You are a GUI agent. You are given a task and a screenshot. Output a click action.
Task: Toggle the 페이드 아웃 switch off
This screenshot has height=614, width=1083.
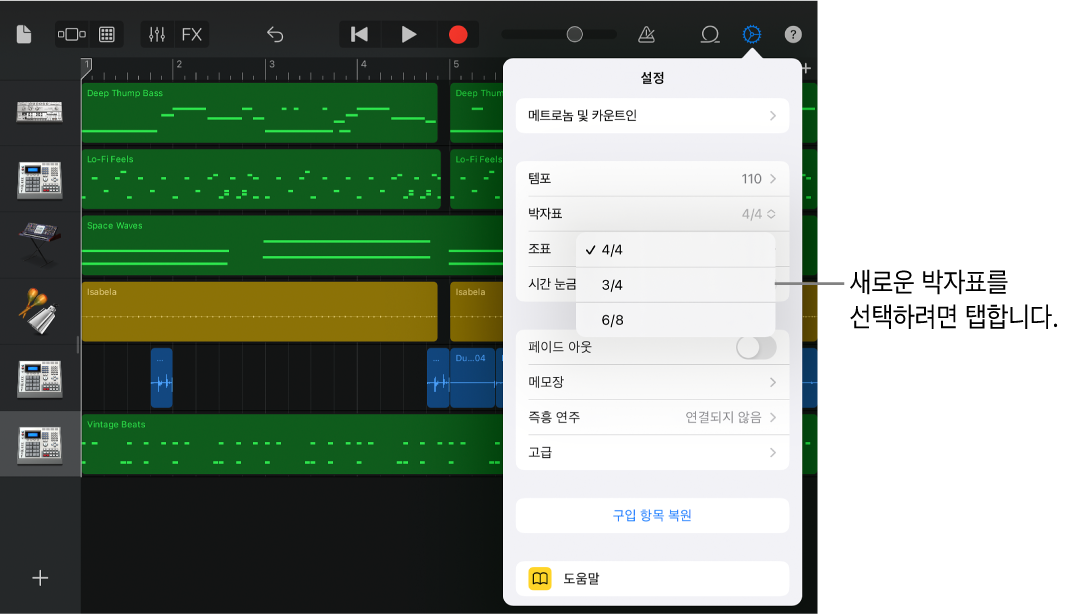point(757,347)
